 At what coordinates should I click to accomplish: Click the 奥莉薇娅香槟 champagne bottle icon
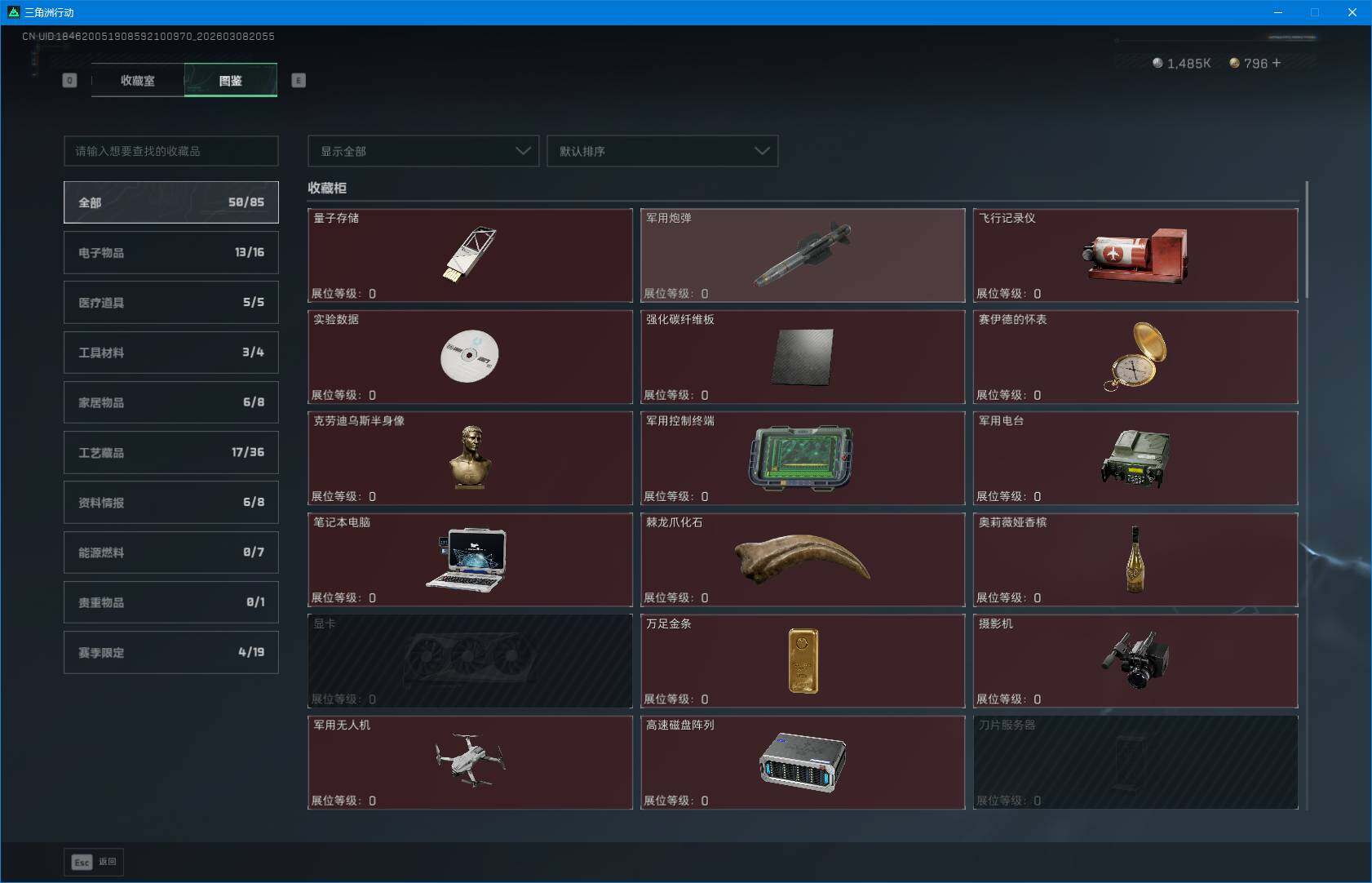coord(1135,559)
